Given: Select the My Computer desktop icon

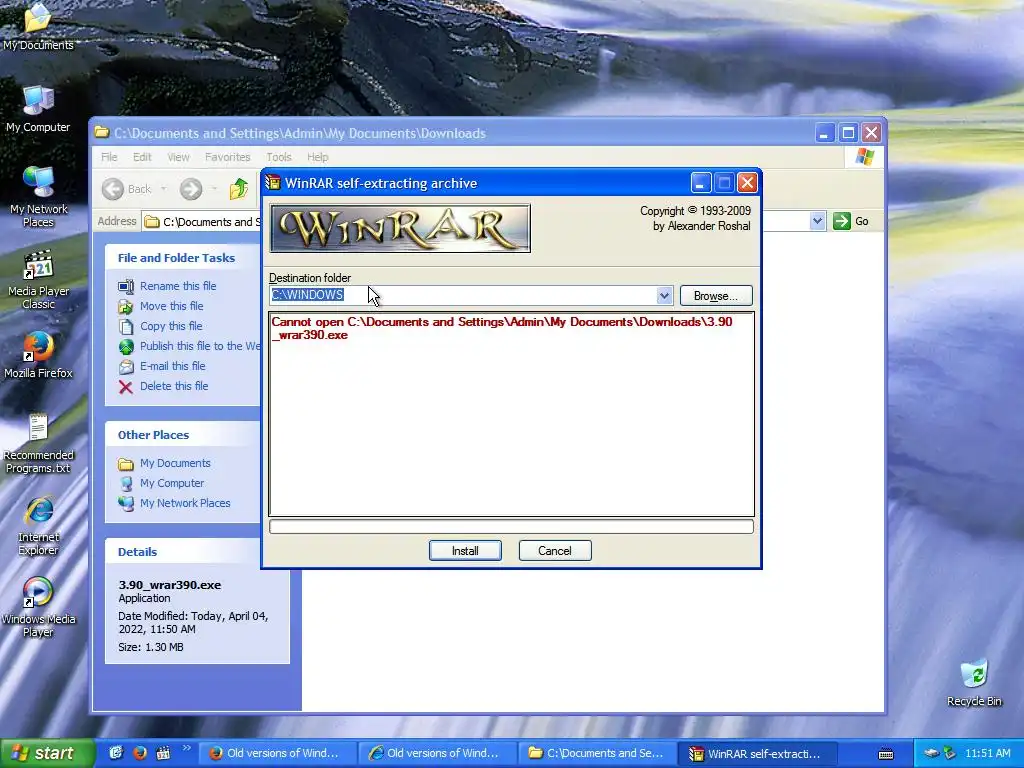Looking at the screenshot, I should (38, 108).
